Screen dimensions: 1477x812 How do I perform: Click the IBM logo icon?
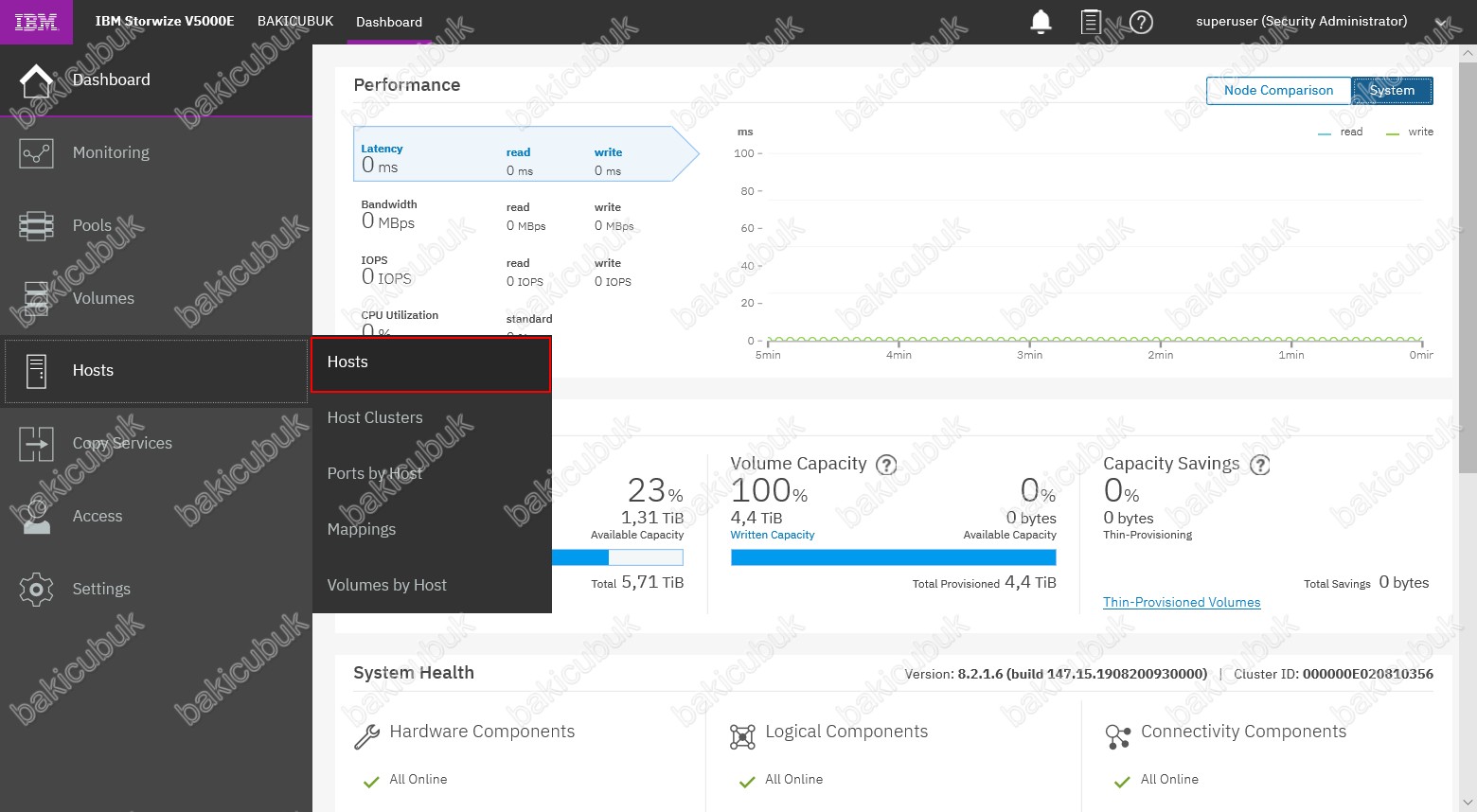[x=36, y=22]
